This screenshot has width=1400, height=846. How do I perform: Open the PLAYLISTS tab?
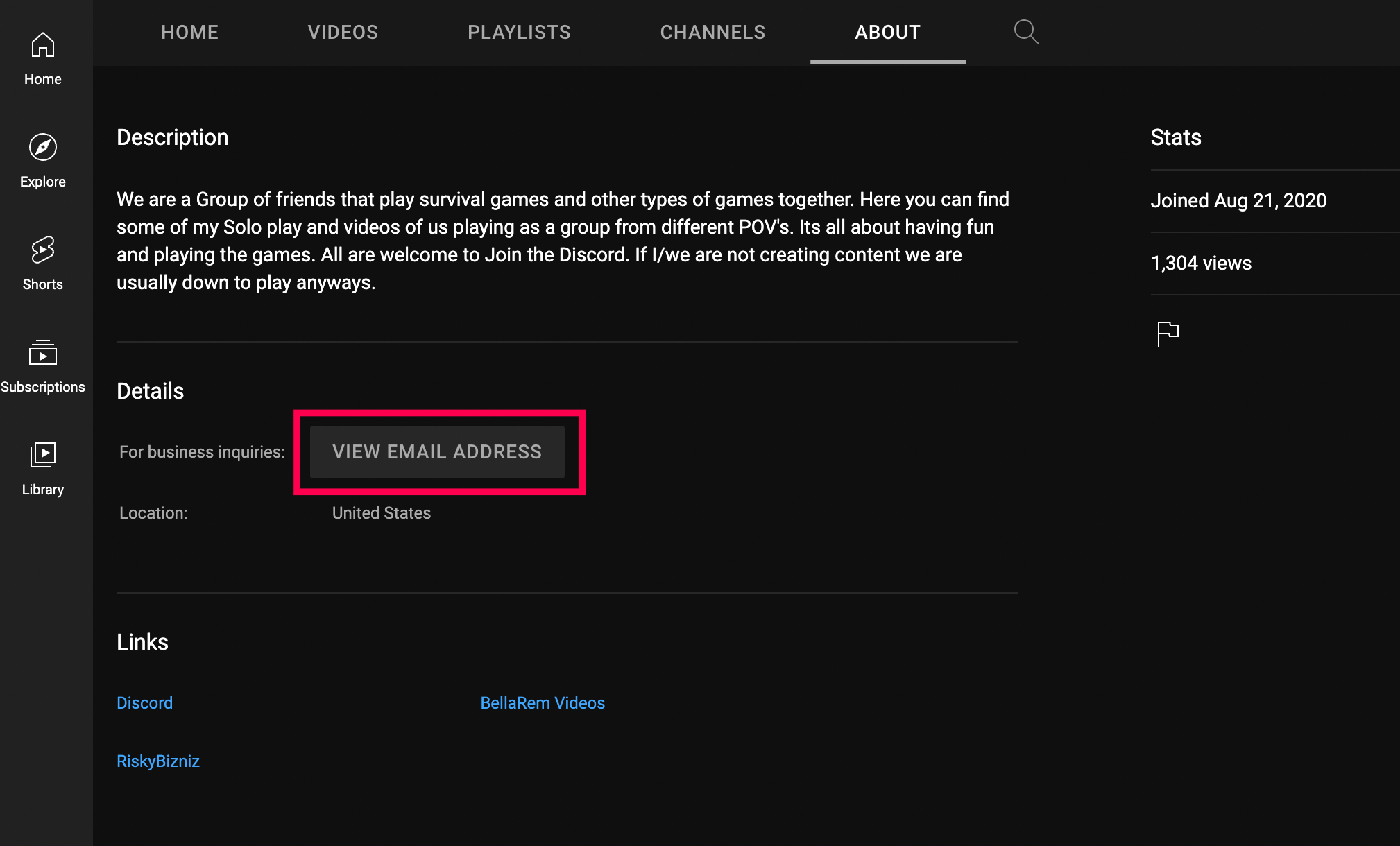tap(519, 33)
